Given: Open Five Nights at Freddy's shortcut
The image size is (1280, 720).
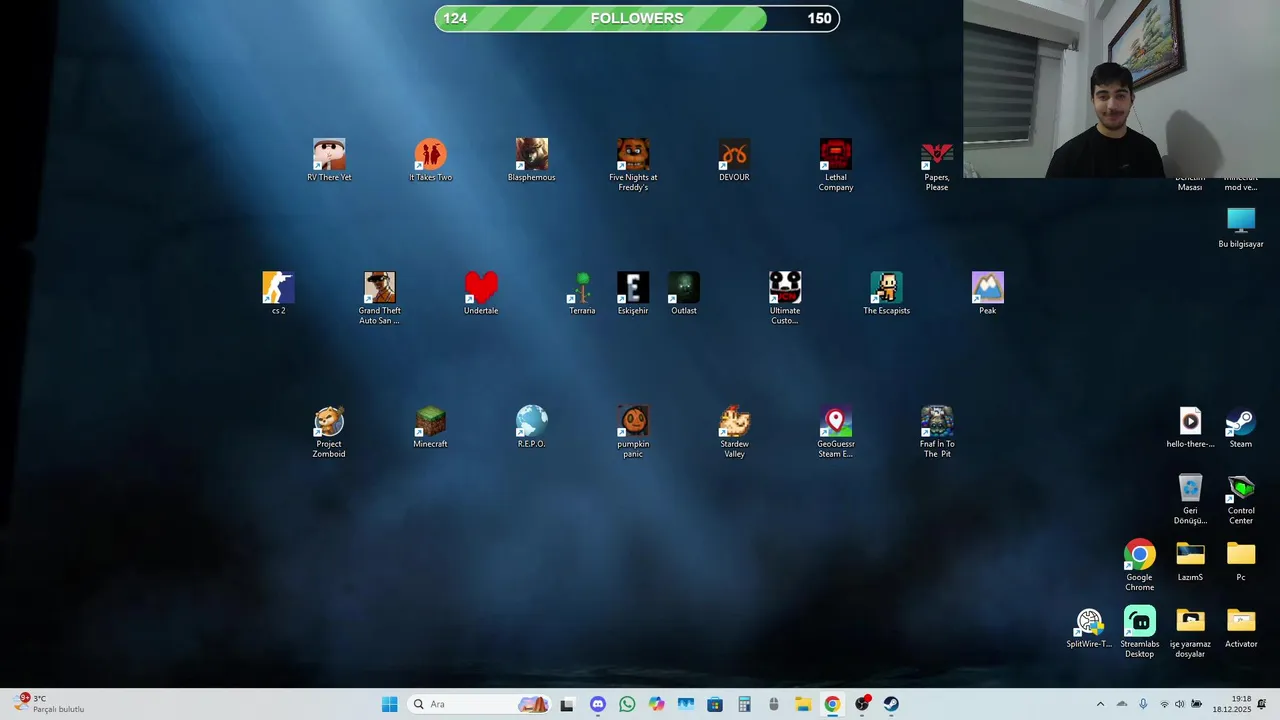Looking at the screenshot, I should pyautogui.click(x=633, y=165).
